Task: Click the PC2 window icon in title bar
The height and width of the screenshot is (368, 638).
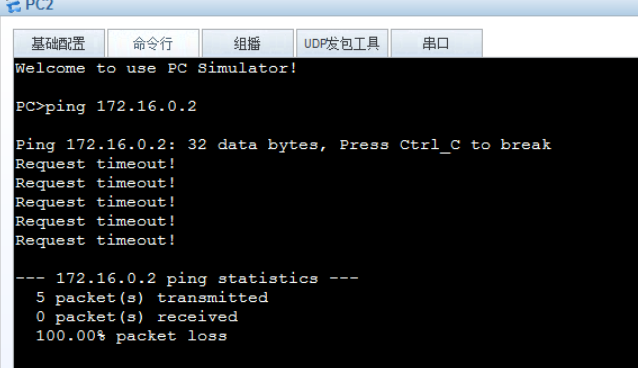Action: coord(13,6)
